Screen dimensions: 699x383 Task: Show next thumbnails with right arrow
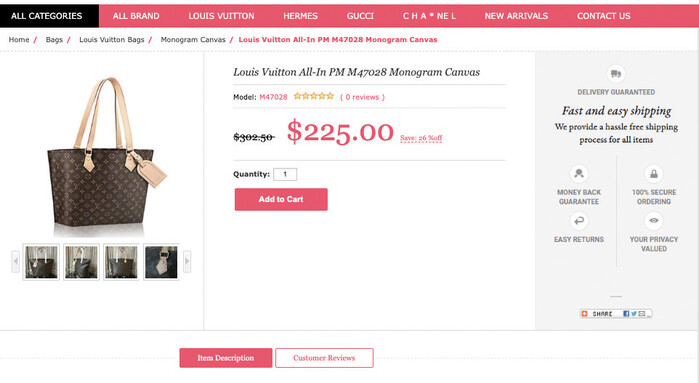pos(187,261)
